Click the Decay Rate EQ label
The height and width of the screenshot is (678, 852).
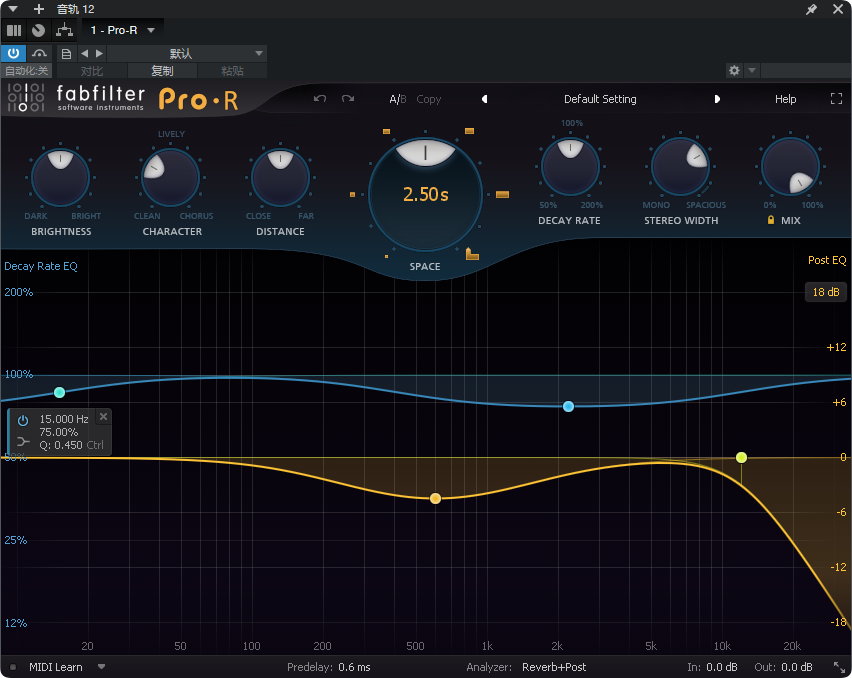tap(41, 266)
